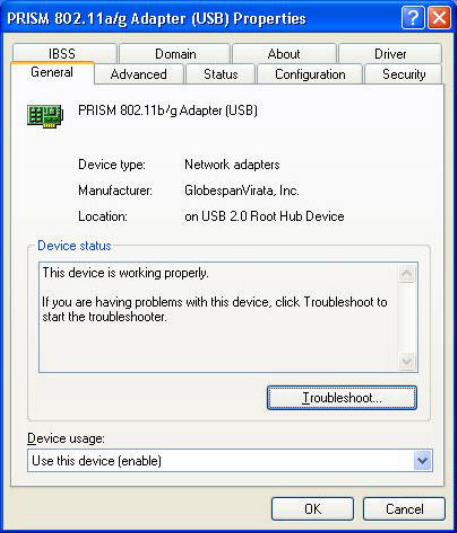Click inside the Device status text box
Image resolution: width=457 pixels, height=533 pixels.
(x=218, y=317)
